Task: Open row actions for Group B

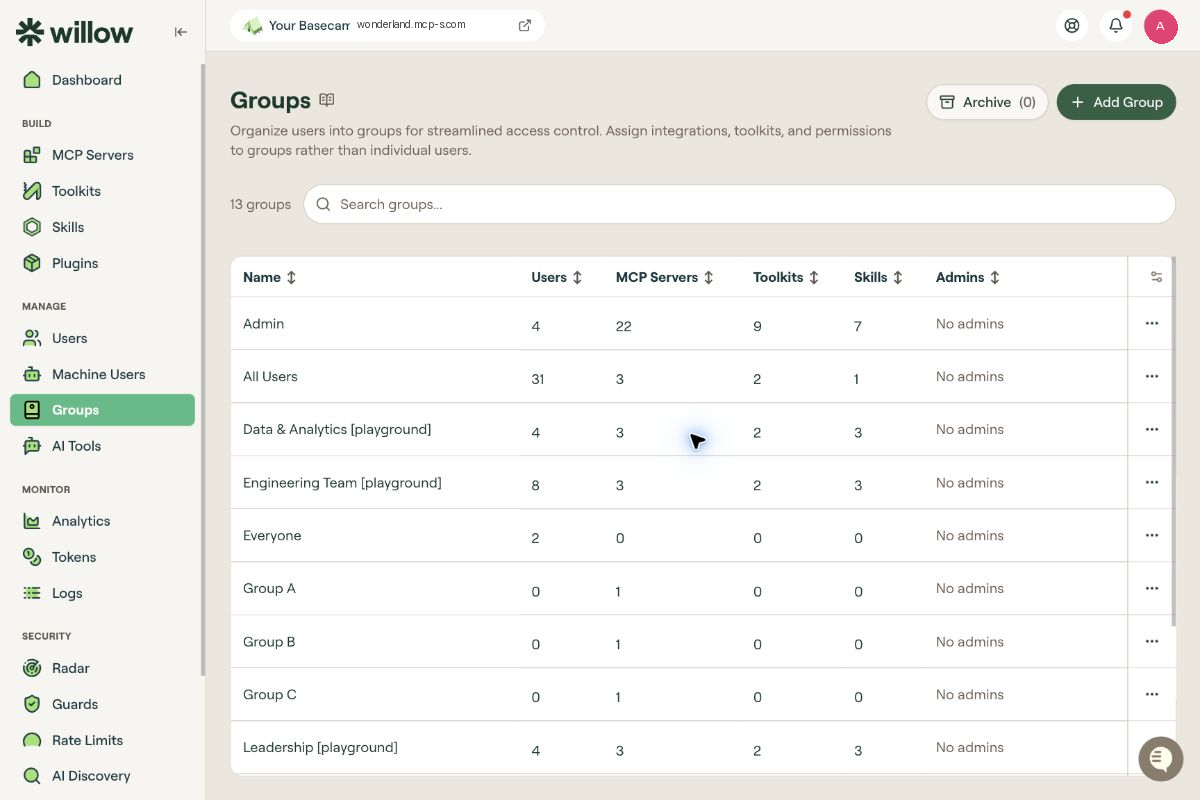Action: coord(1152,641)
